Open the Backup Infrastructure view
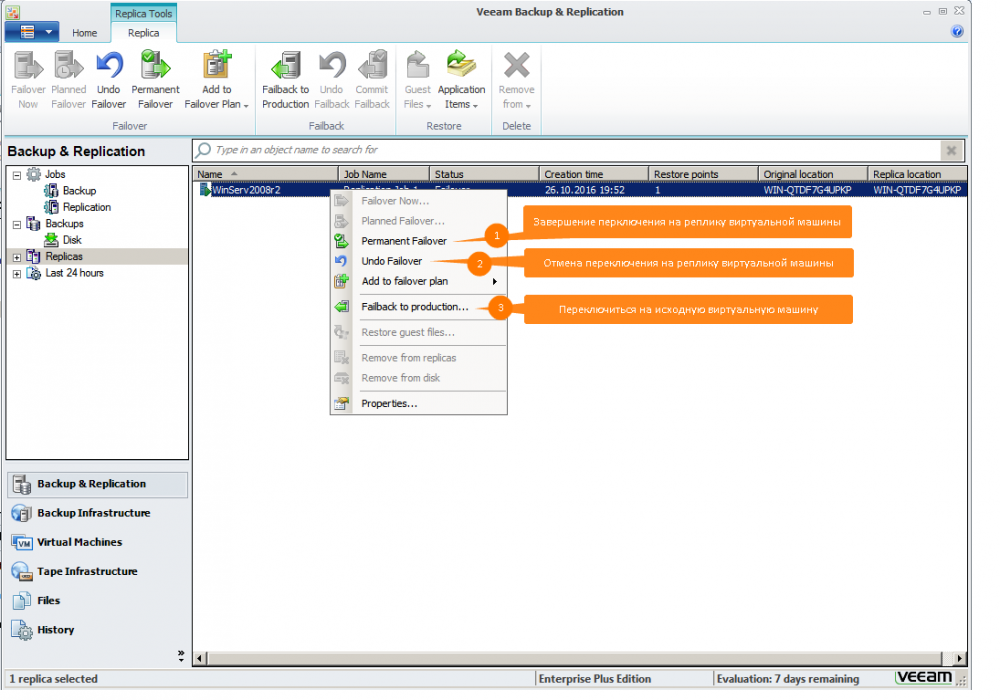1000x700 pixels. pyautogui.click(x=98, y=513)
